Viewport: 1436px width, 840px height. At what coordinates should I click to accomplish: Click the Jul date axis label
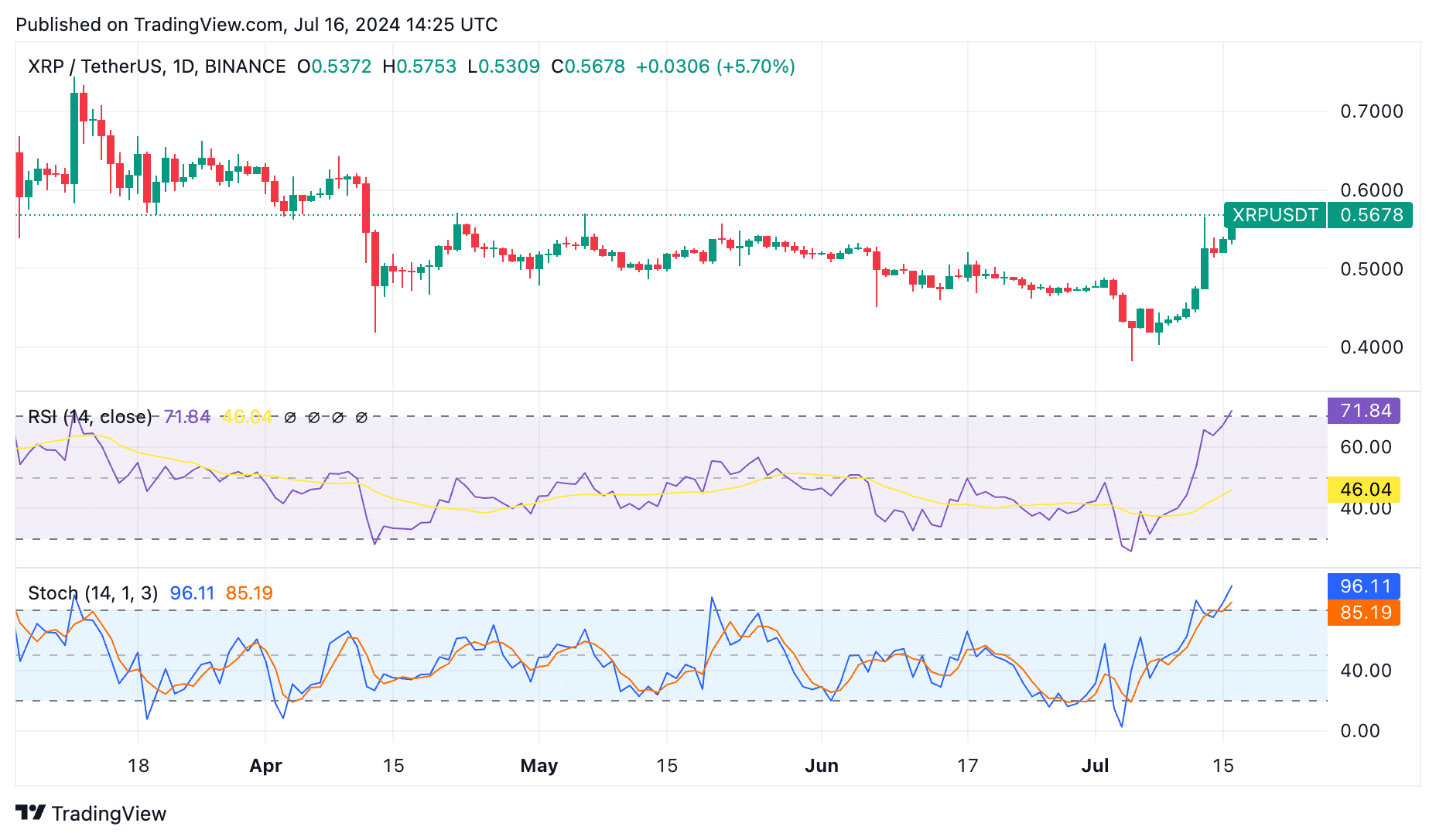[1095, 766]
